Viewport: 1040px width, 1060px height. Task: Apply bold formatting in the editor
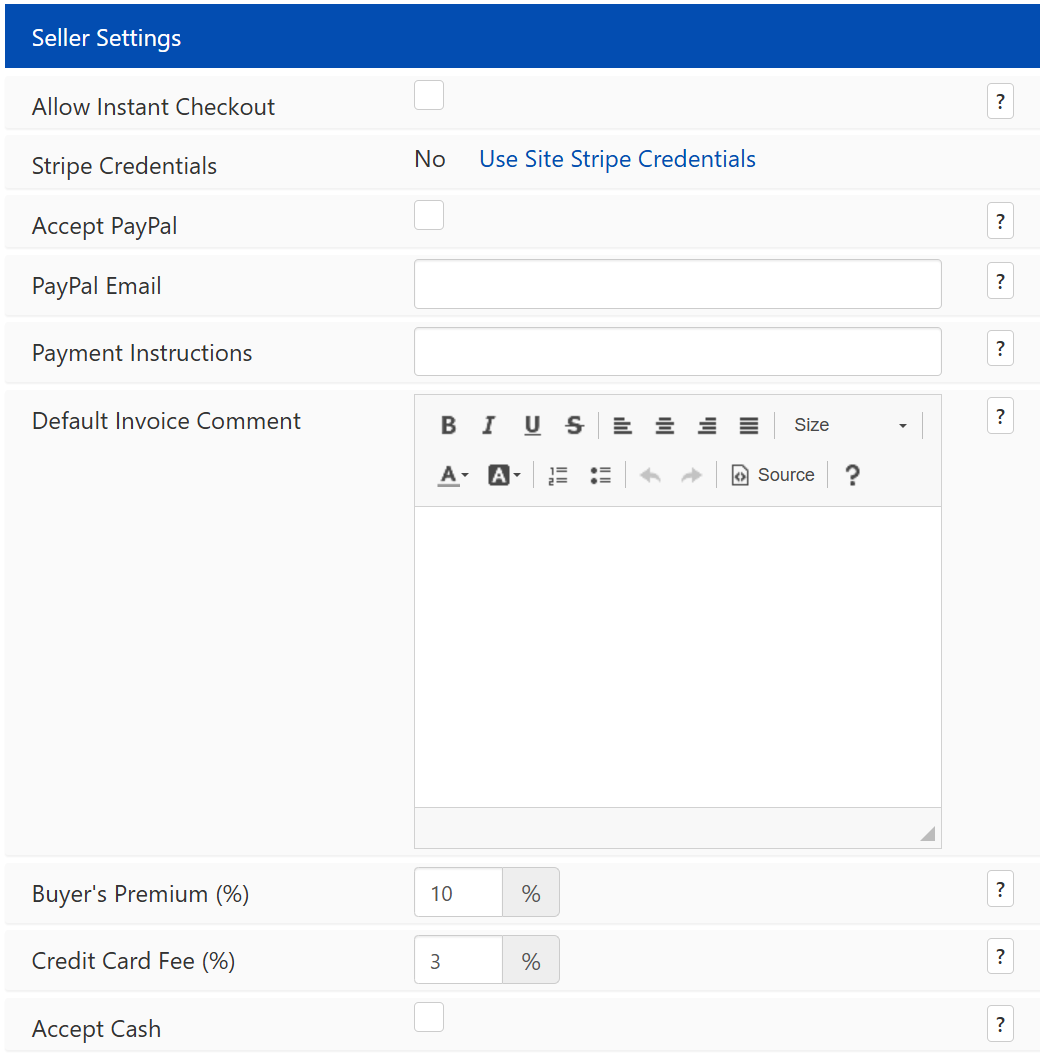pyautogui.click(x=448, y=424)
